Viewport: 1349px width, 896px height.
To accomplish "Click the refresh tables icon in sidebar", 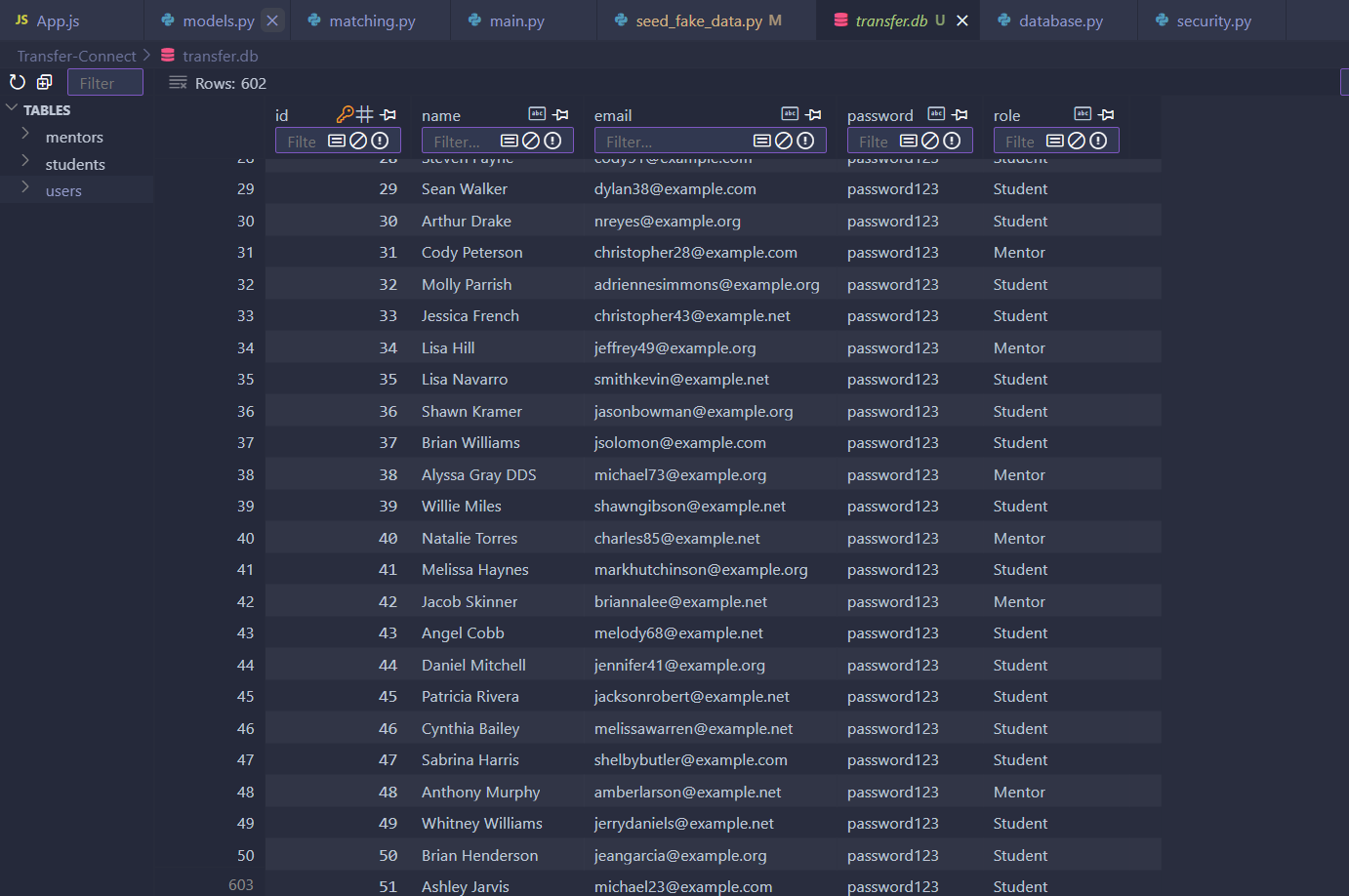I will coord(18,83).
